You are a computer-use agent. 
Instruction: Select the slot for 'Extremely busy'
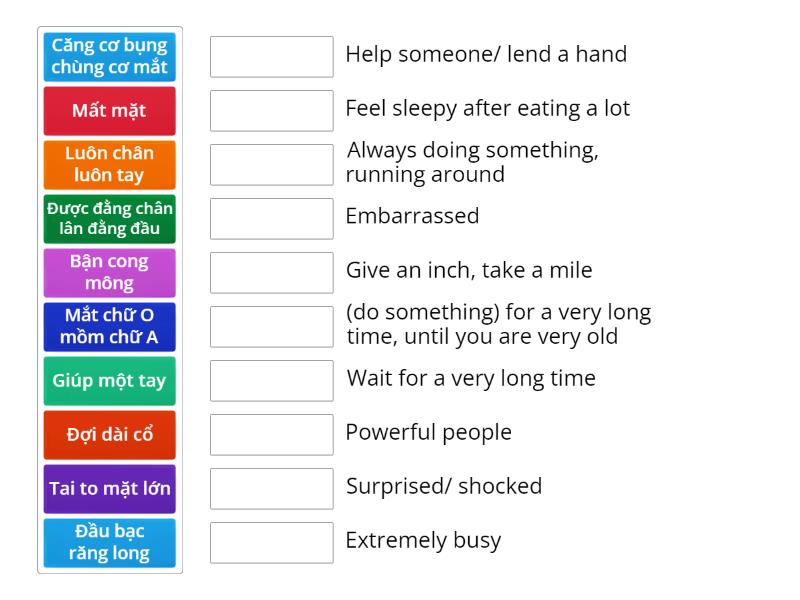point(272,543)
